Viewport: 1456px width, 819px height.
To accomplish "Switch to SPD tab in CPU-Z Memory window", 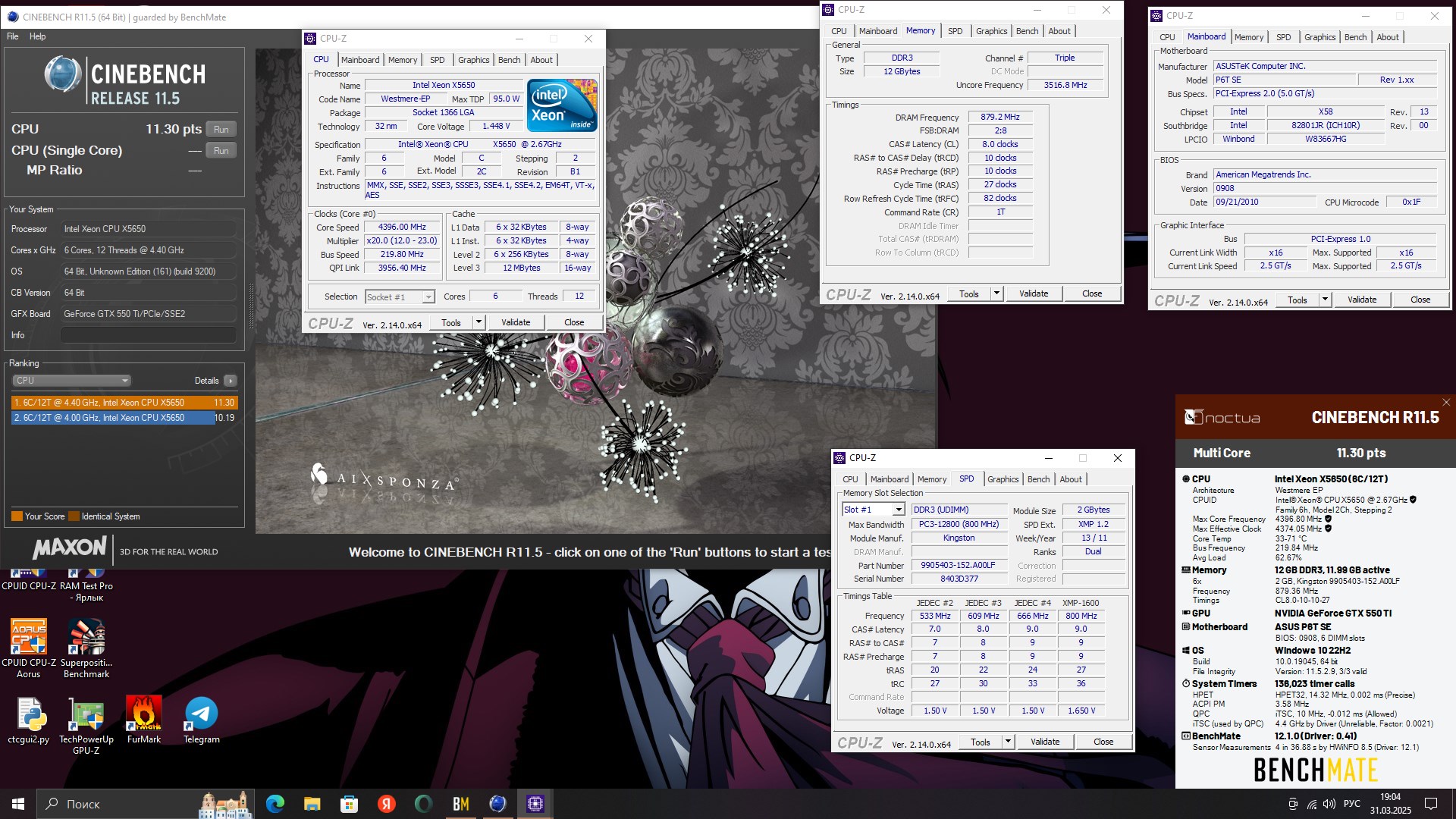I will click(x=955, y=31).
